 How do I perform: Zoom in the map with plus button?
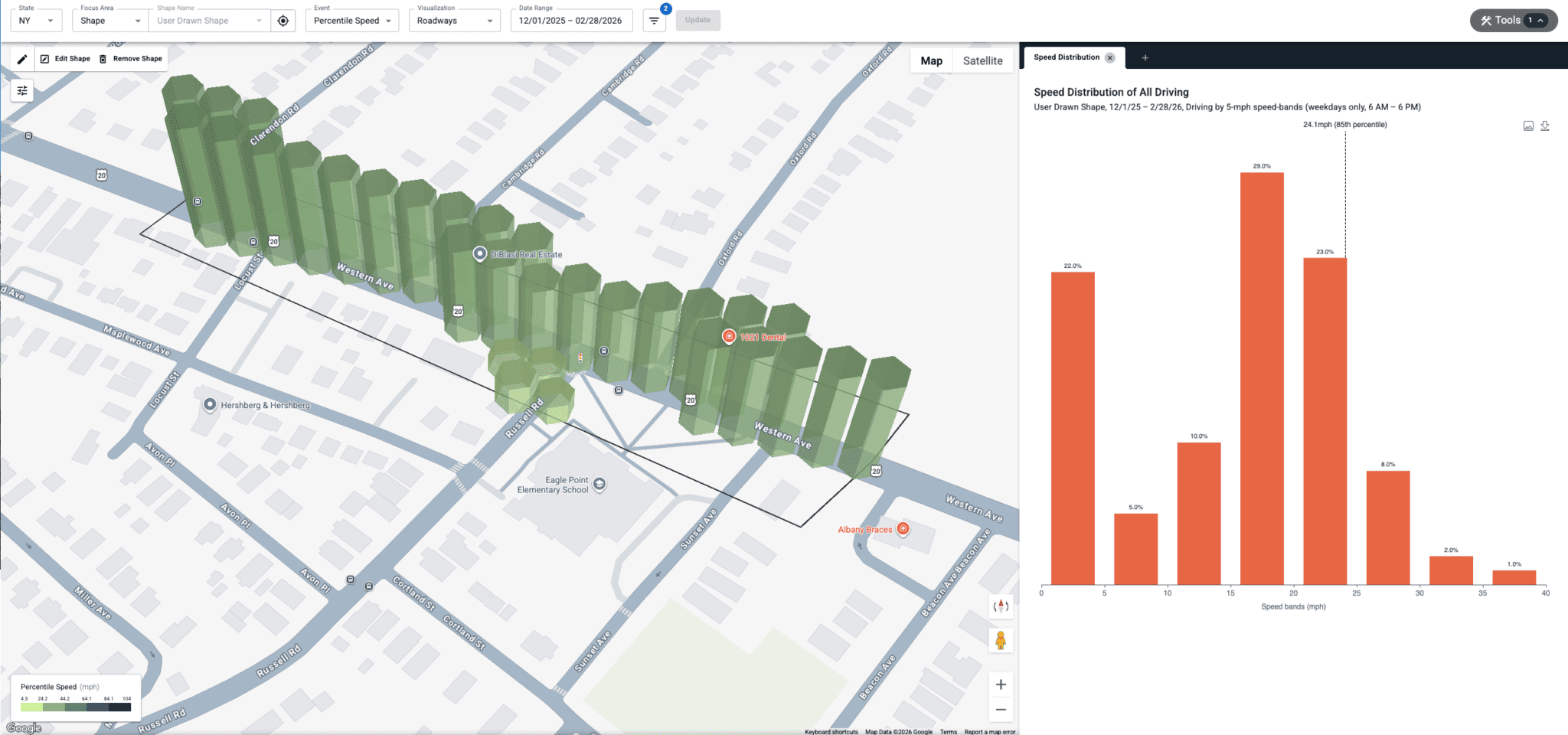tap(1001, 684)
